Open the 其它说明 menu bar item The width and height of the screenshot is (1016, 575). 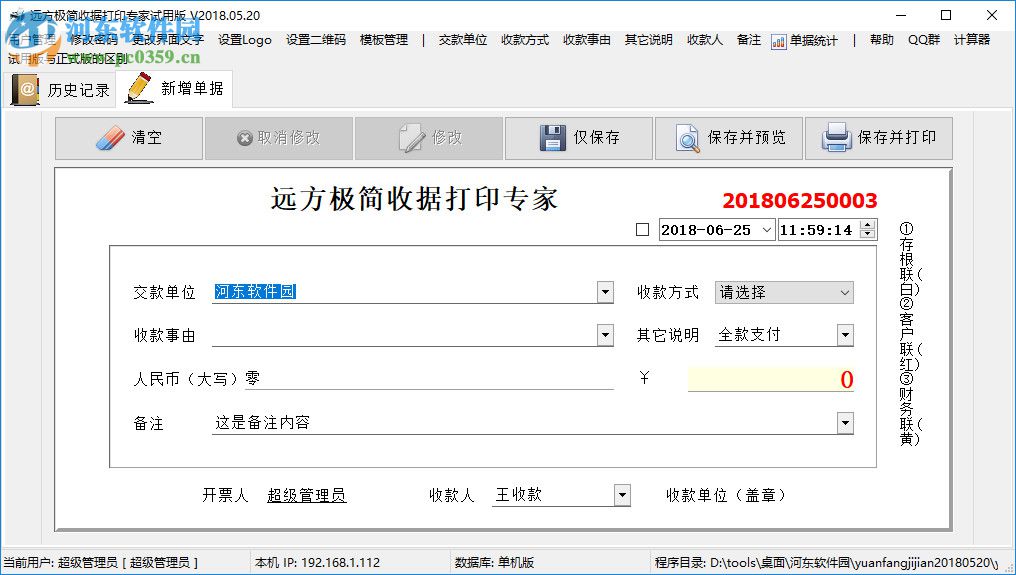(x=649, y=40)
